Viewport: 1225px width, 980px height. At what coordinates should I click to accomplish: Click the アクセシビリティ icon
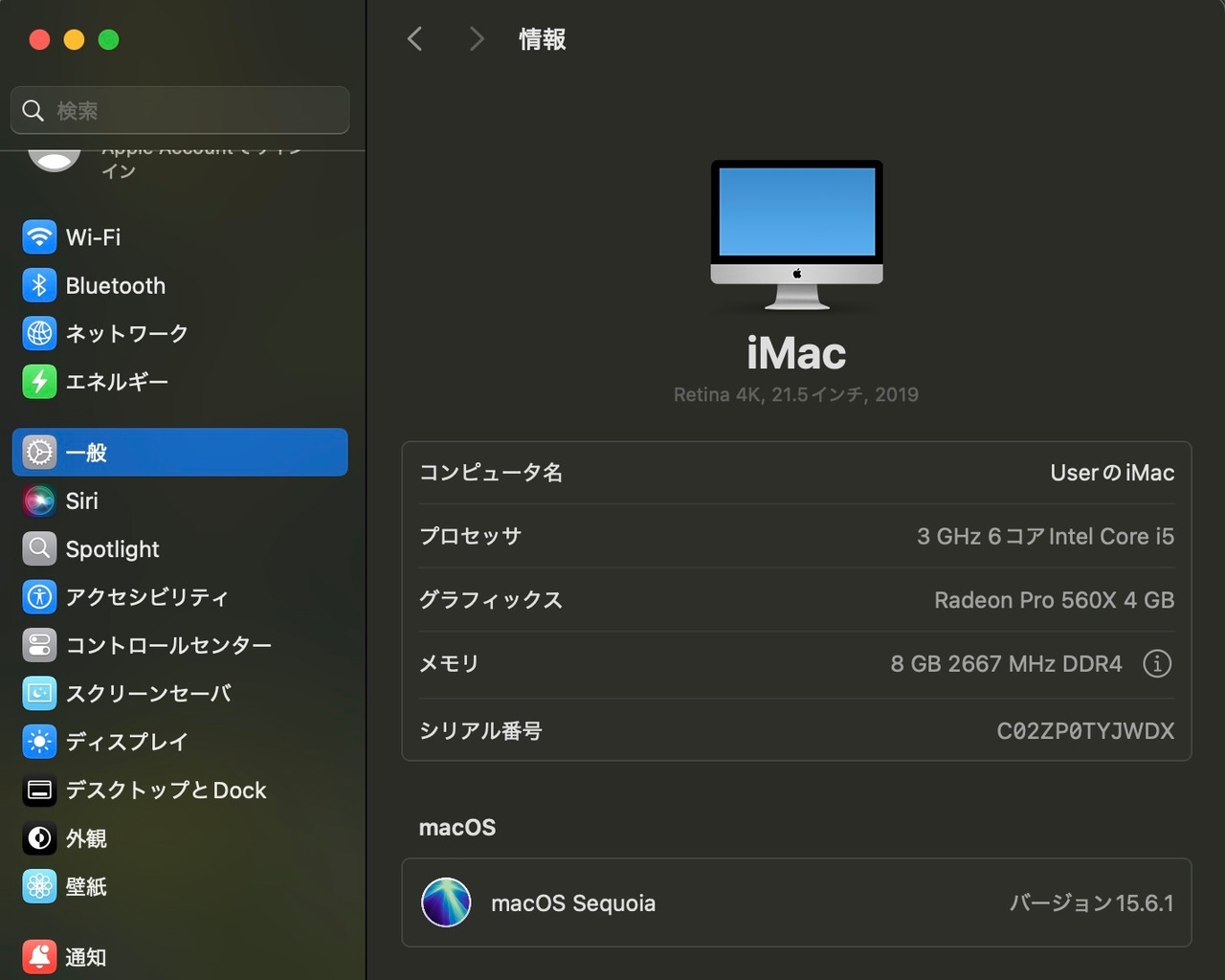(39, 597)
